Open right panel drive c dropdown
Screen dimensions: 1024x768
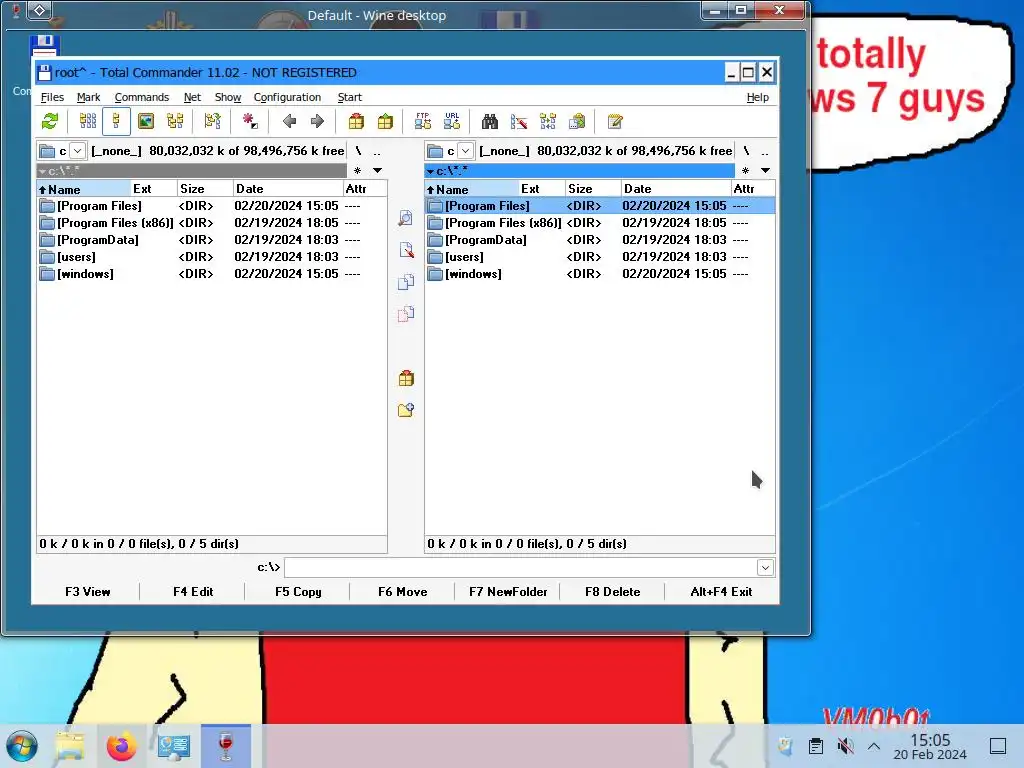[x=465, y=151]
